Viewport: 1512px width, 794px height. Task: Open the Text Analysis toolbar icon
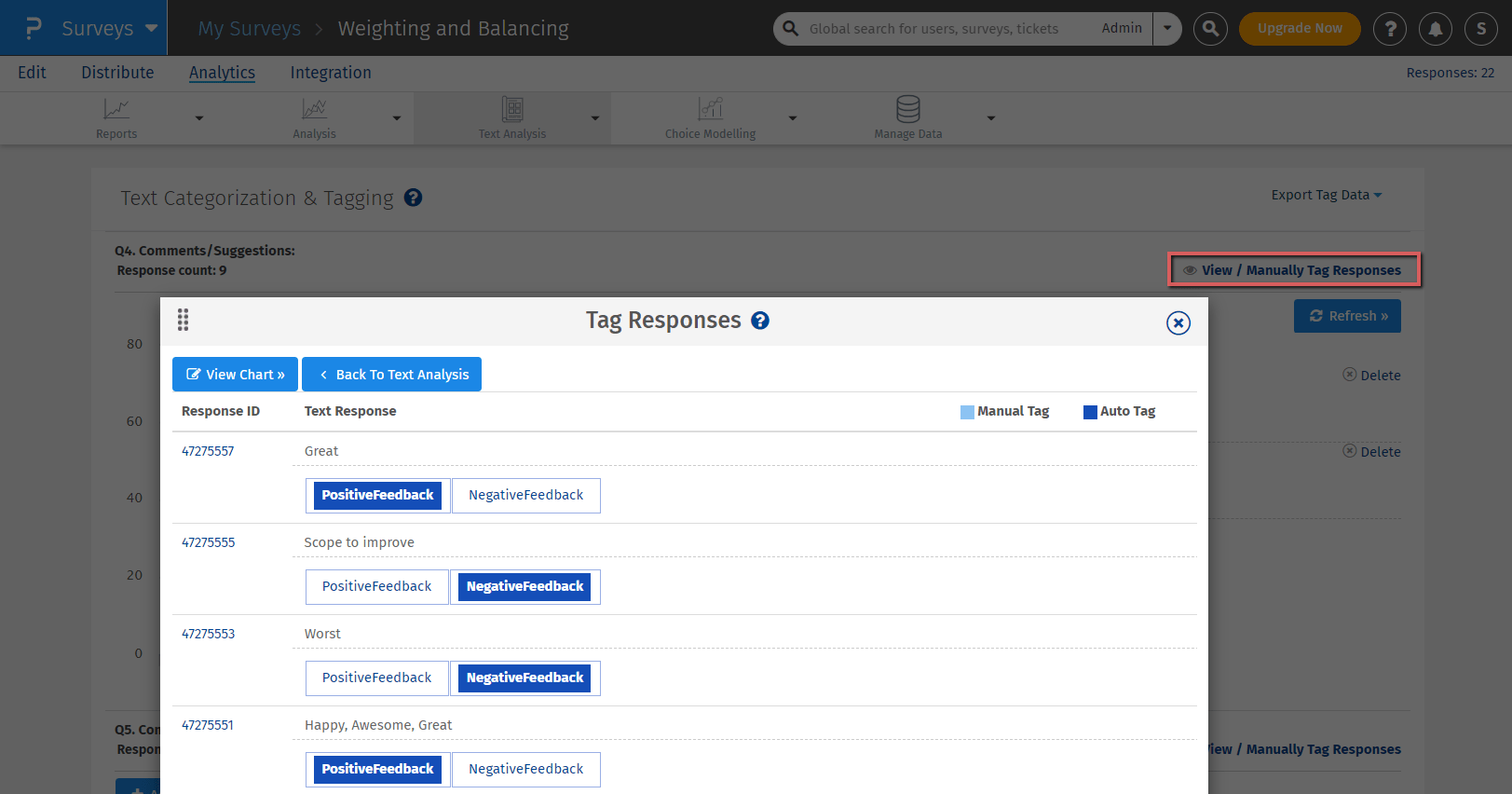(x=511, y=110)
